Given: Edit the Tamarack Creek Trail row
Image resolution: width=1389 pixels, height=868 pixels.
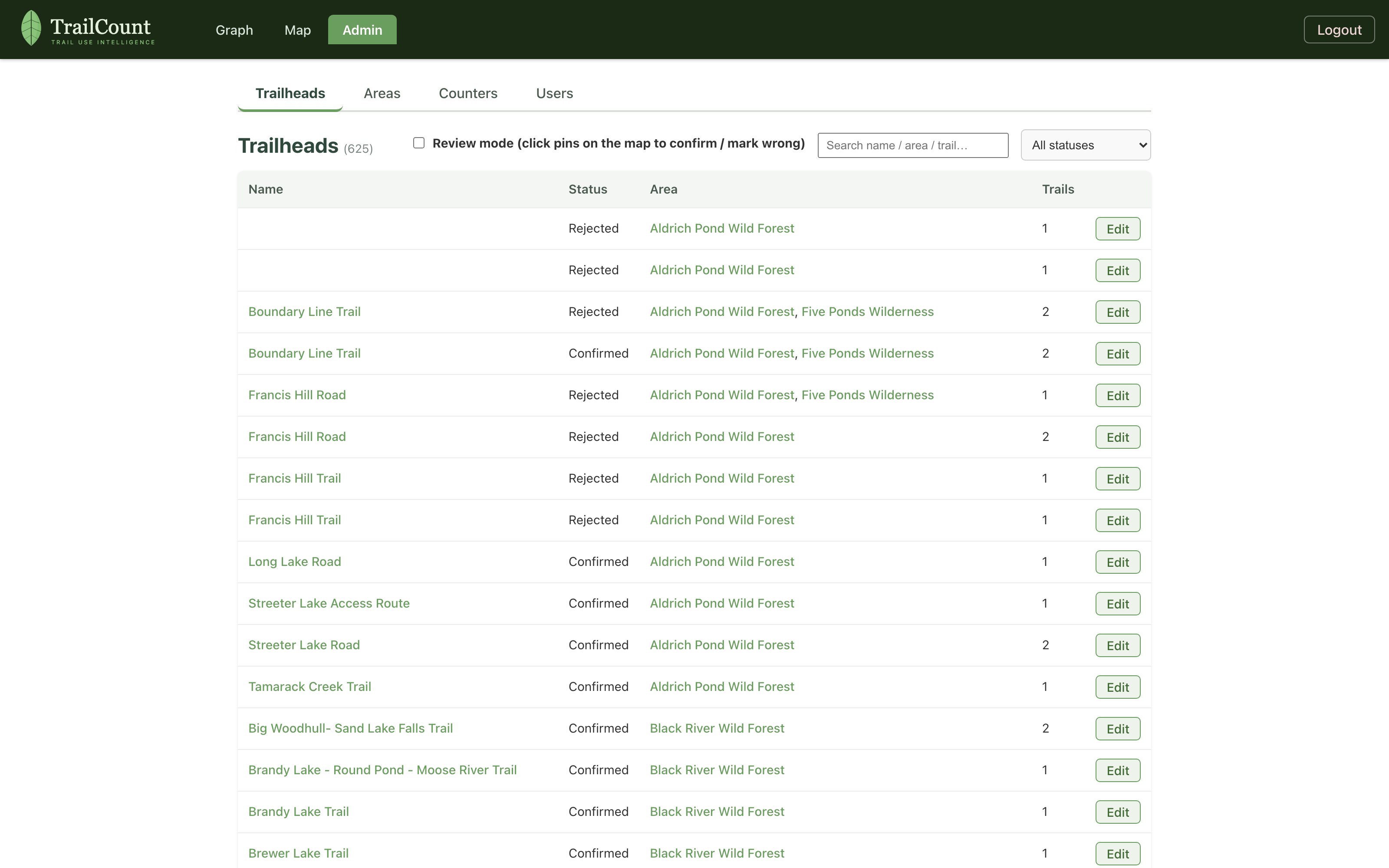Looking at the screenshot, I should [1118, 688].
